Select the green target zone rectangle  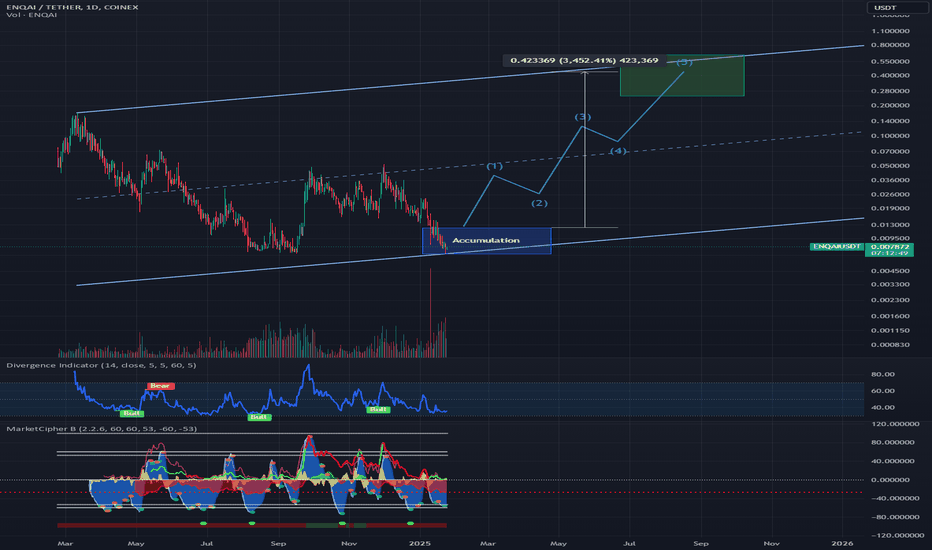(682, 76)
